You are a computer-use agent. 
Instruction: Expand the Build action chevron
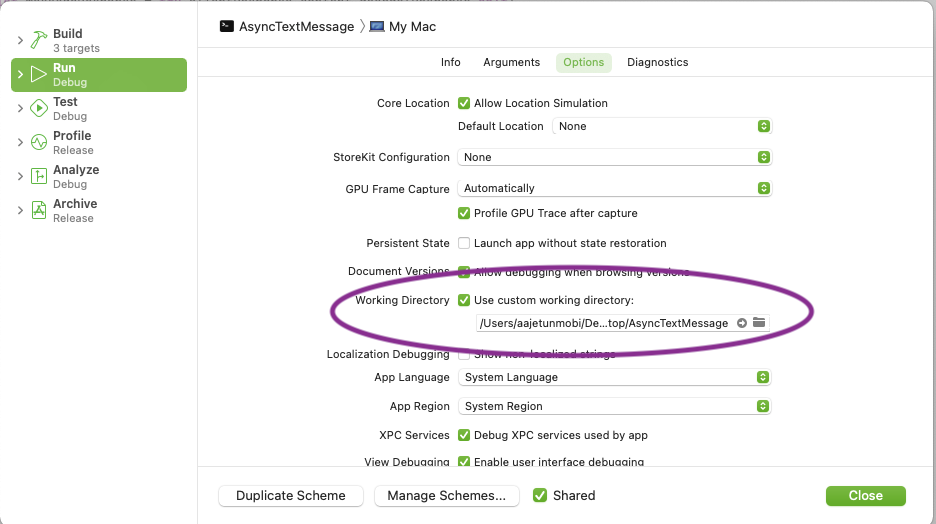[x=20, y=40]
